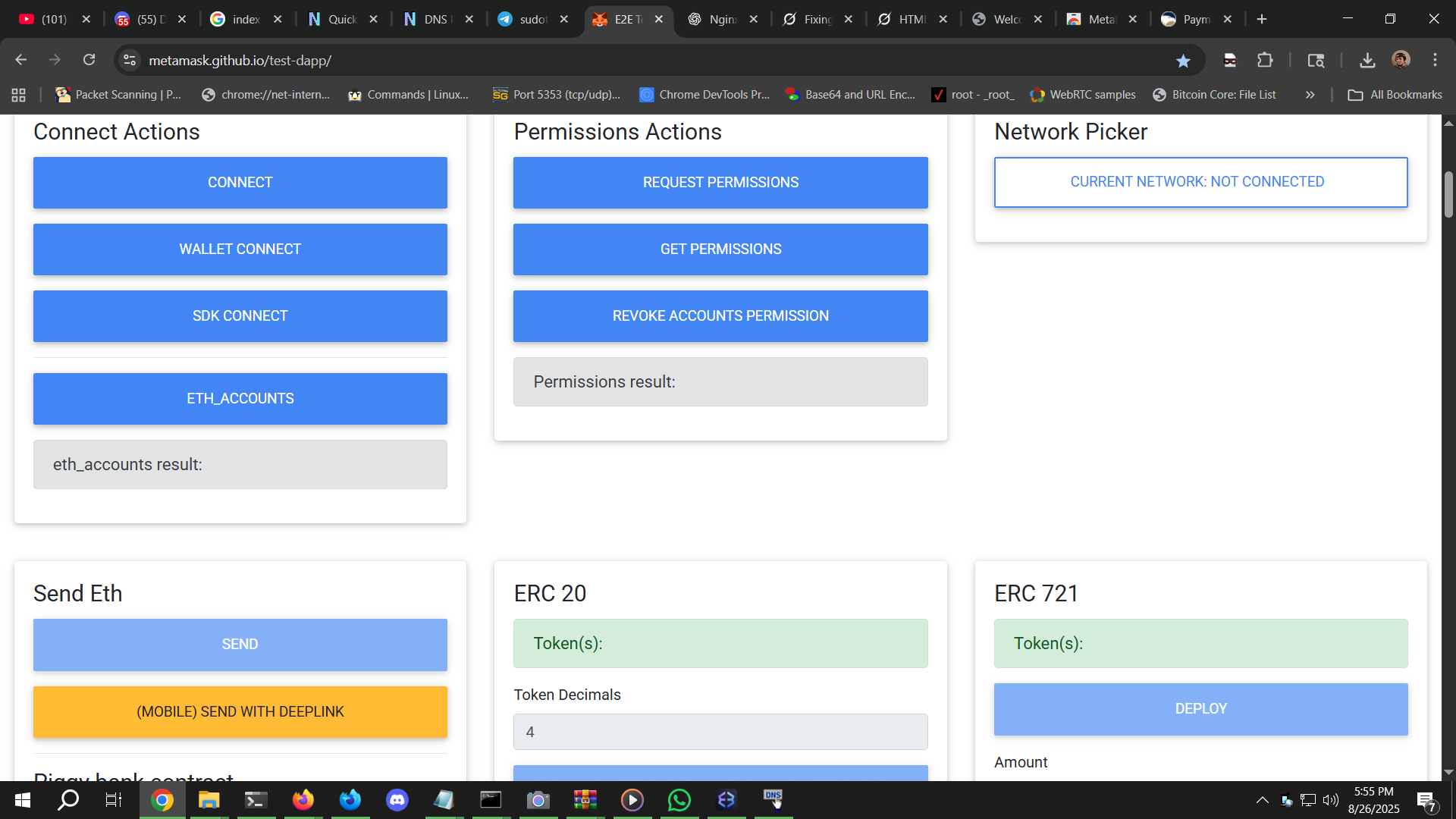Click SDK CONNECT button
The height and width of the screenshot is (819, 1456).
tap(240, 316)
